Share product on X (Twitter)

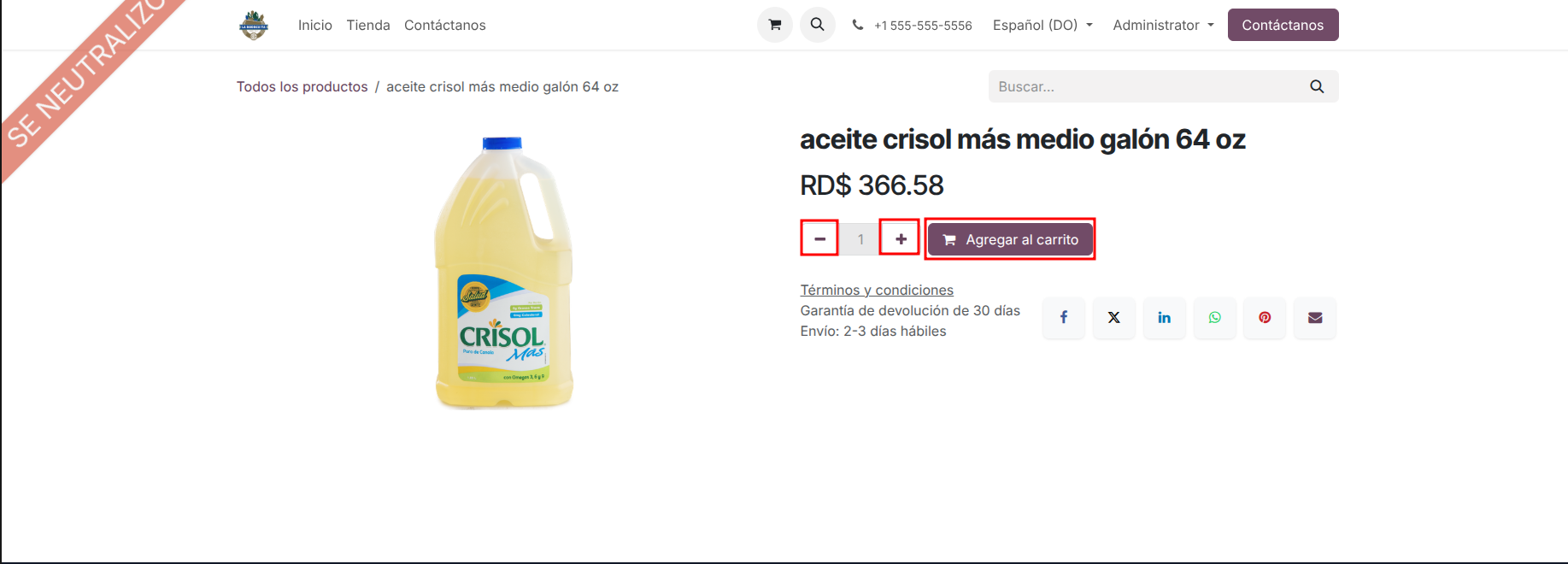coord(1114,318)
